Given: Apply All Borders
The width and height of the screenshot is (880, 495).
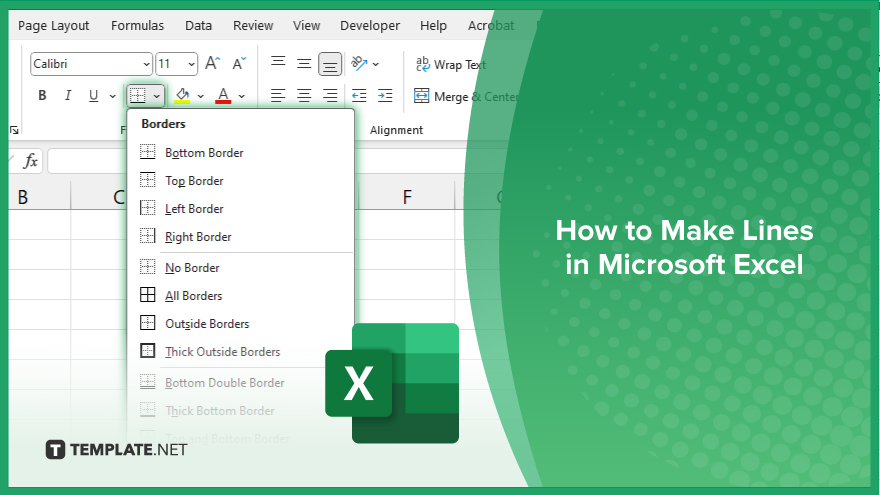Looking at the screenshot, I should (241, 296).
